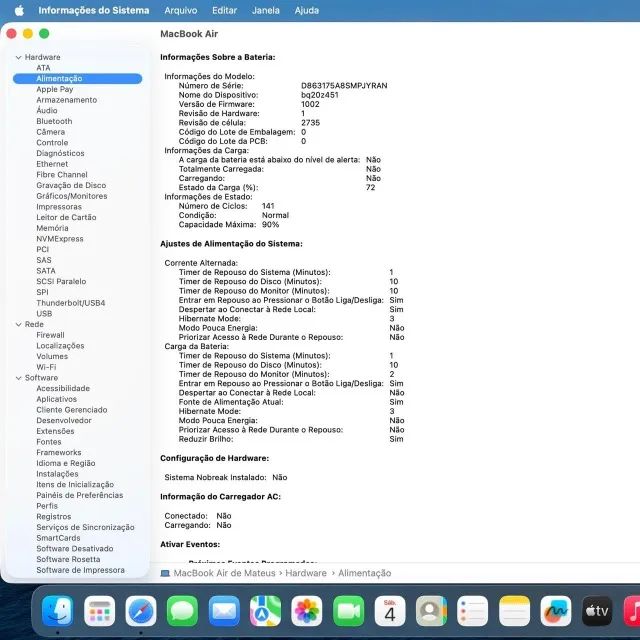Image resolution: width=640 pixels, height=640 pixels.
Task: Select Alimentação in sidebar
Action: (x=78, y=78)
